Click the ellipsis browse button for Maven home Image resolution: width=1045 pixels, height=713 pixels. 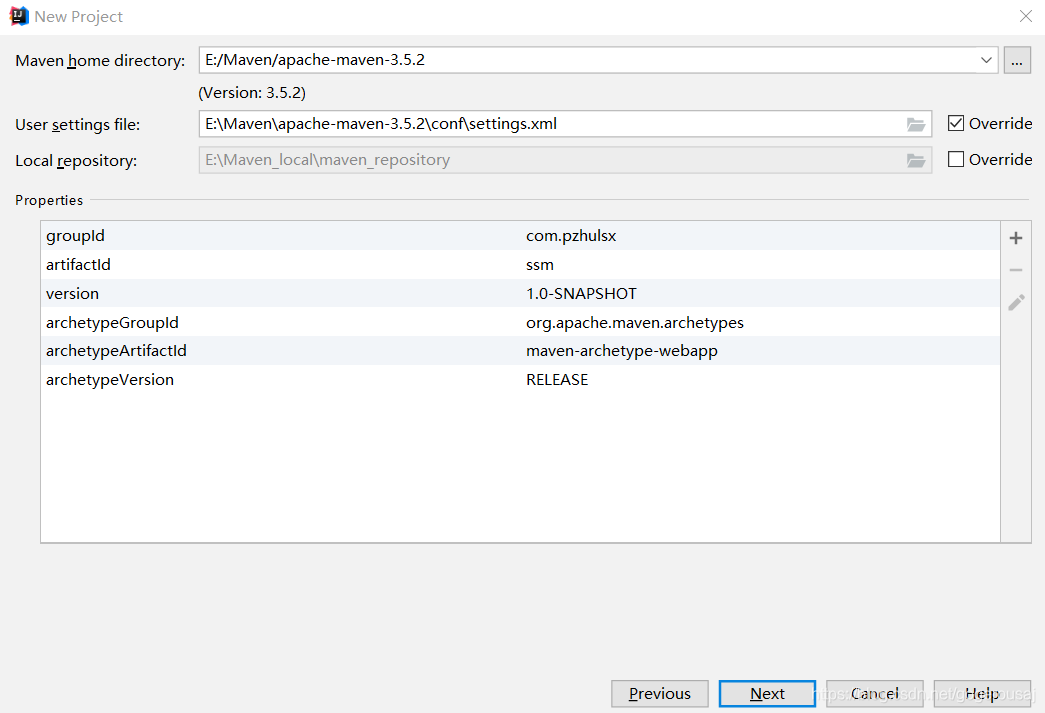tap(1017, 61)
